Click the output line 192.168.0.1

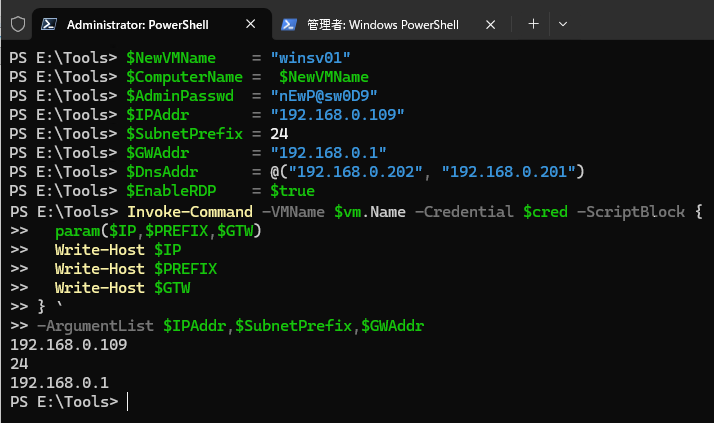pos(60,383)
